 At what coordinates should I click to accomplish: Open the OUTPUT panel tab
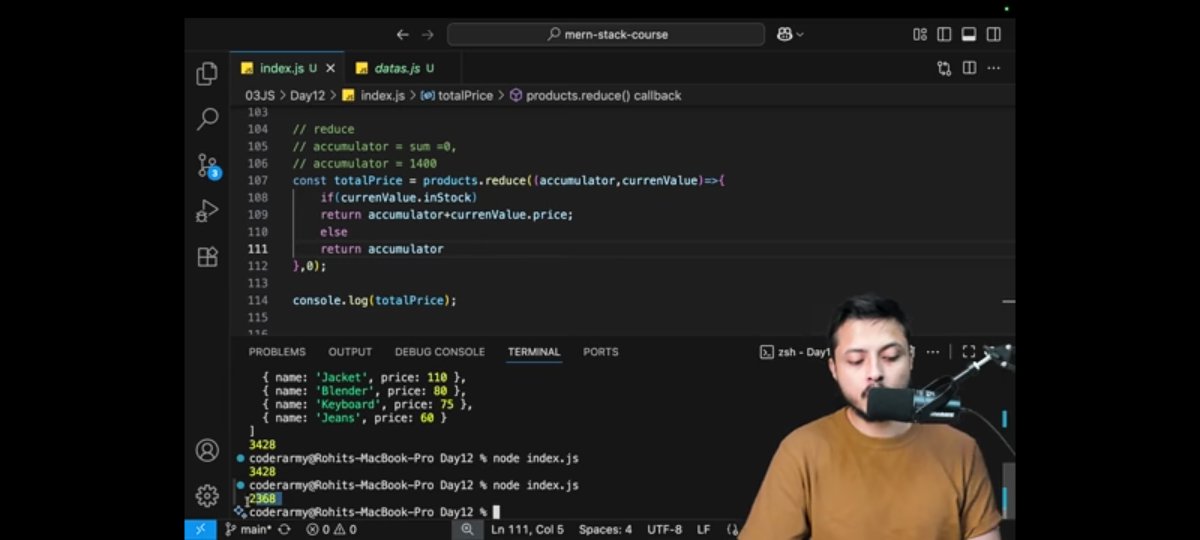(350, 352)
